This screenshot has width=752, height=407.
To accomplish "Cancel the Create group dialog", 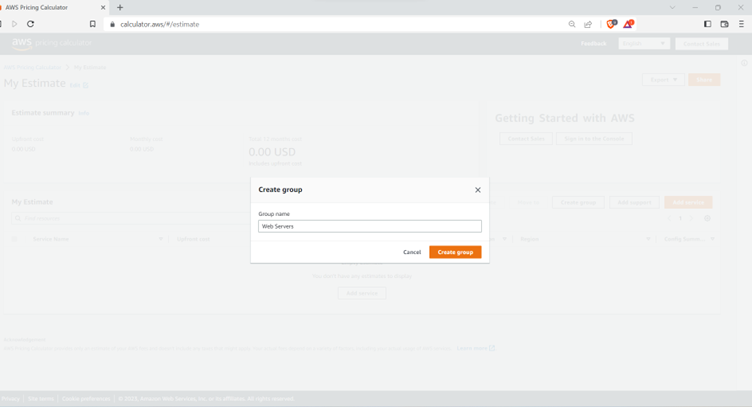I will pyautogui.click(x=412, y=252).
